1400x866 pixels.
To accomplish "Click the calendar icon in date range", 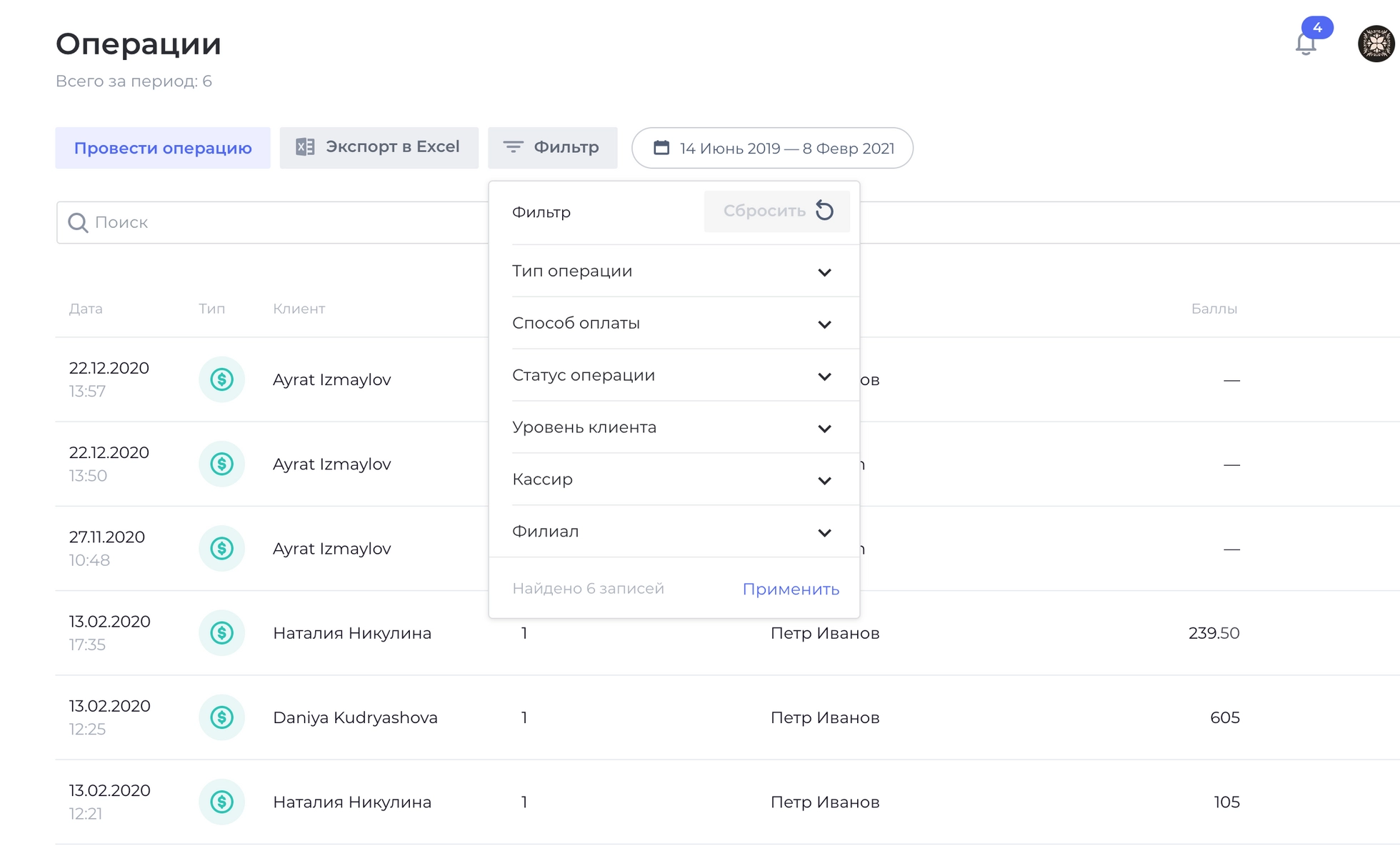I will point(661,148).
